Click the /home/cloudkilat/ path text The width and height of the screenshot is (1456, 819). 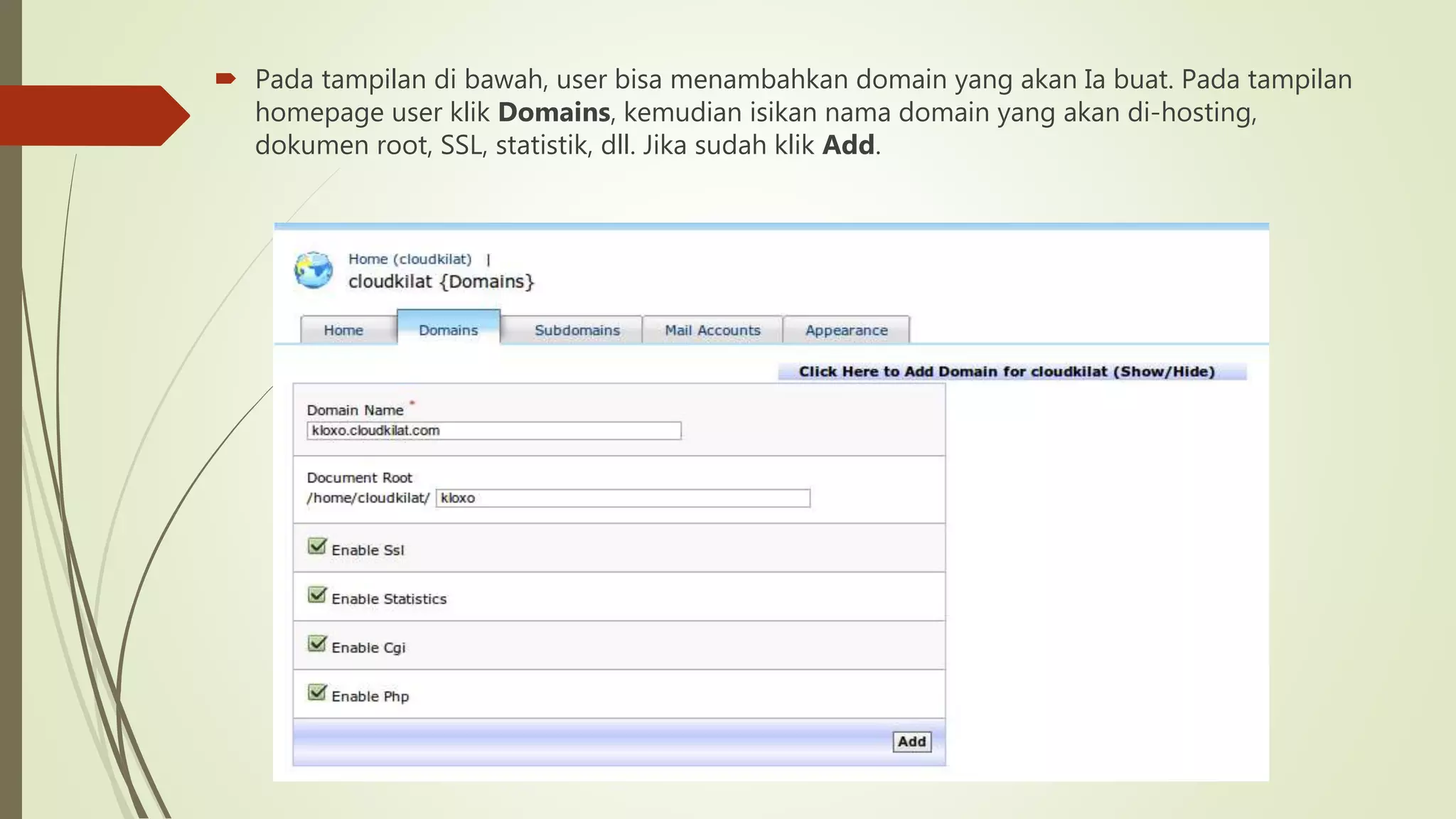tap(368, 498)
